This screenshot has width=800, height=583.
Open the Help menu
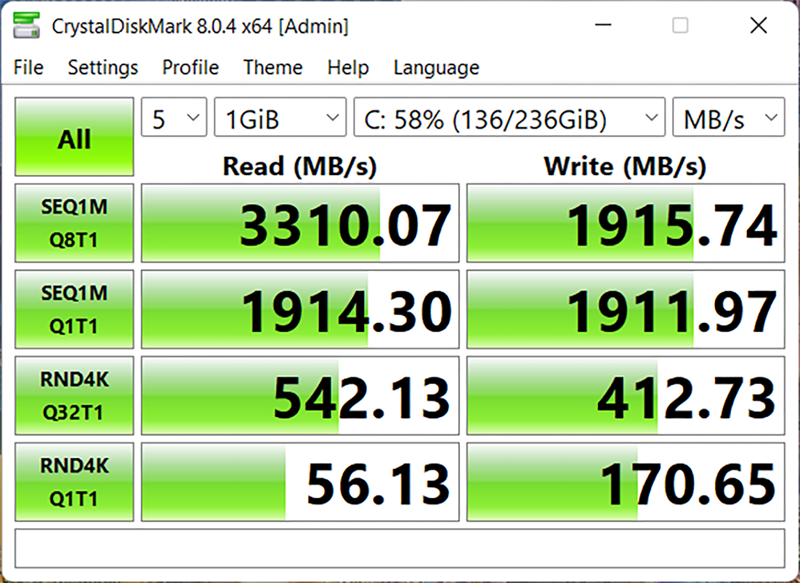click(x=348, y=67)
